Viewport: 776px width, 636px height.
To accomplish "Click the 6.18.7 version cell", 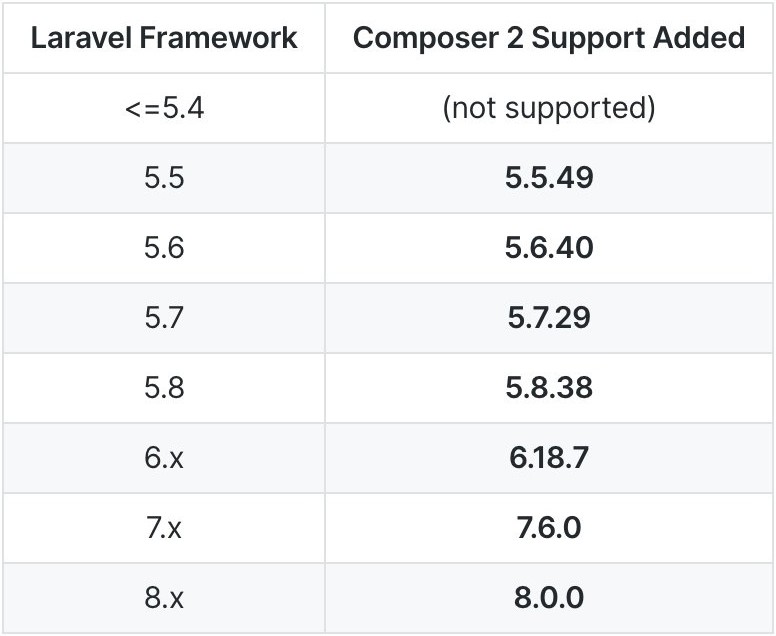I will tap(549, 458).
